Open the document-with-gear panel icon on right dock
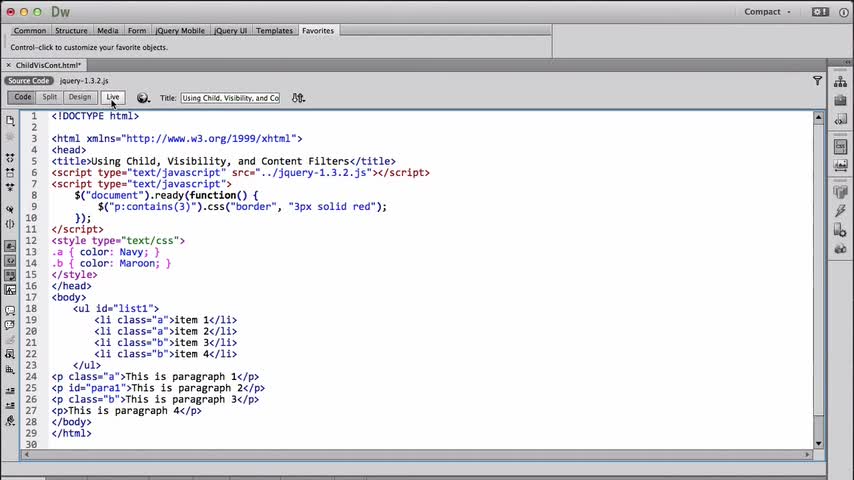Viewport: 854px width, 480px height. coord(840,230)
